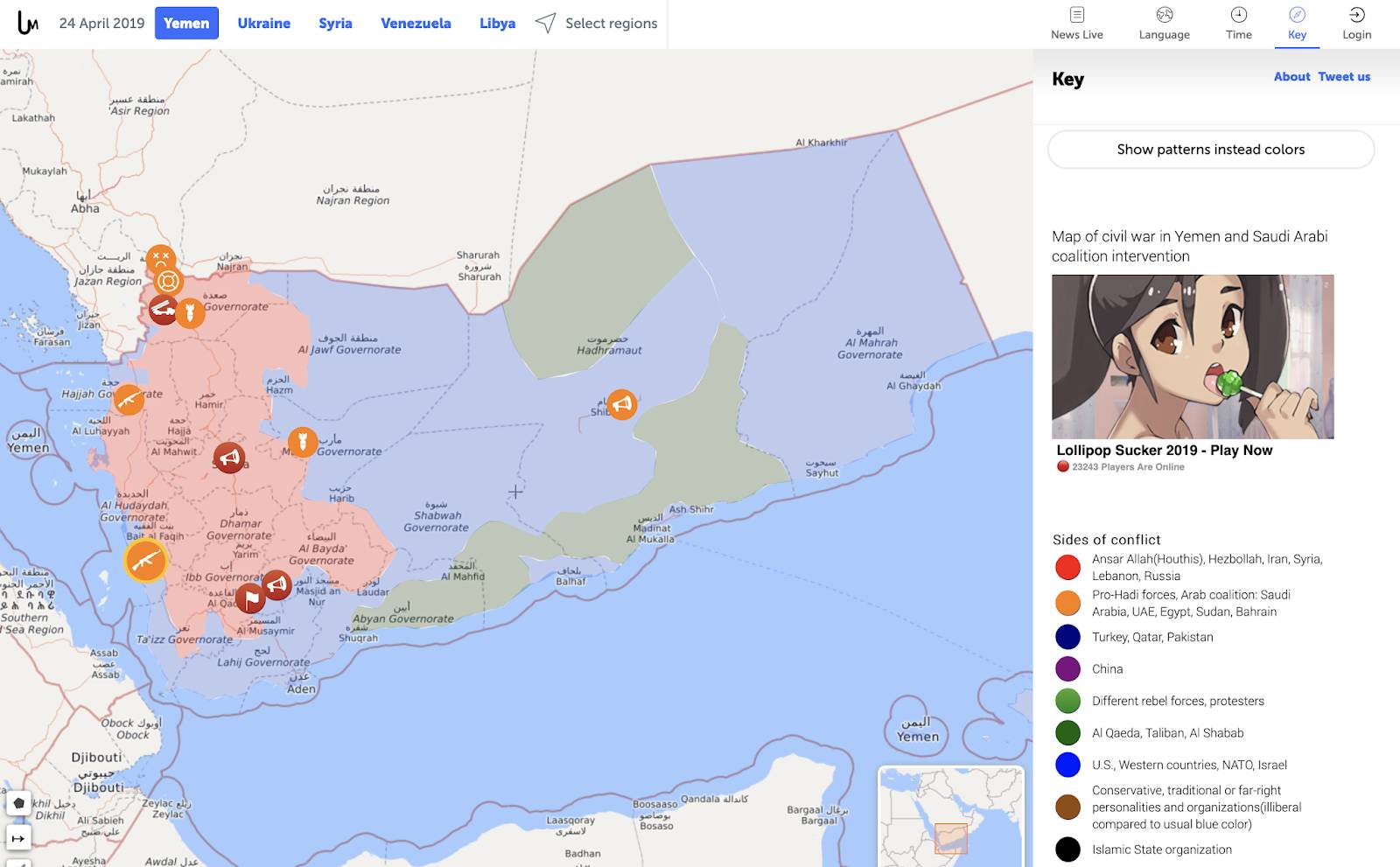Click blue U.S., Western countries swatch

(x=1067, y=765)
